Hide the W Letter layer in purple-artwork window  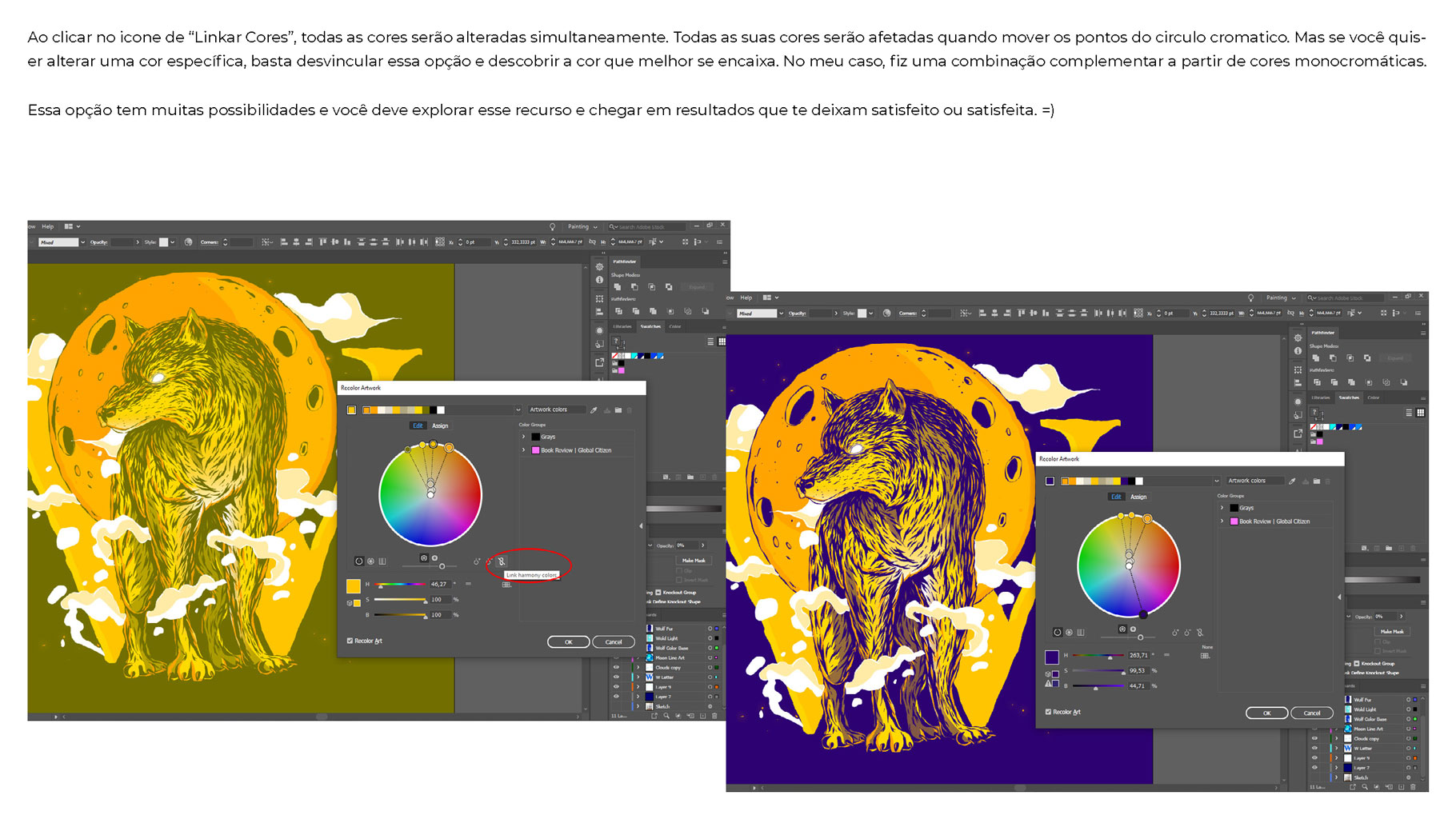coord(1314,748)
